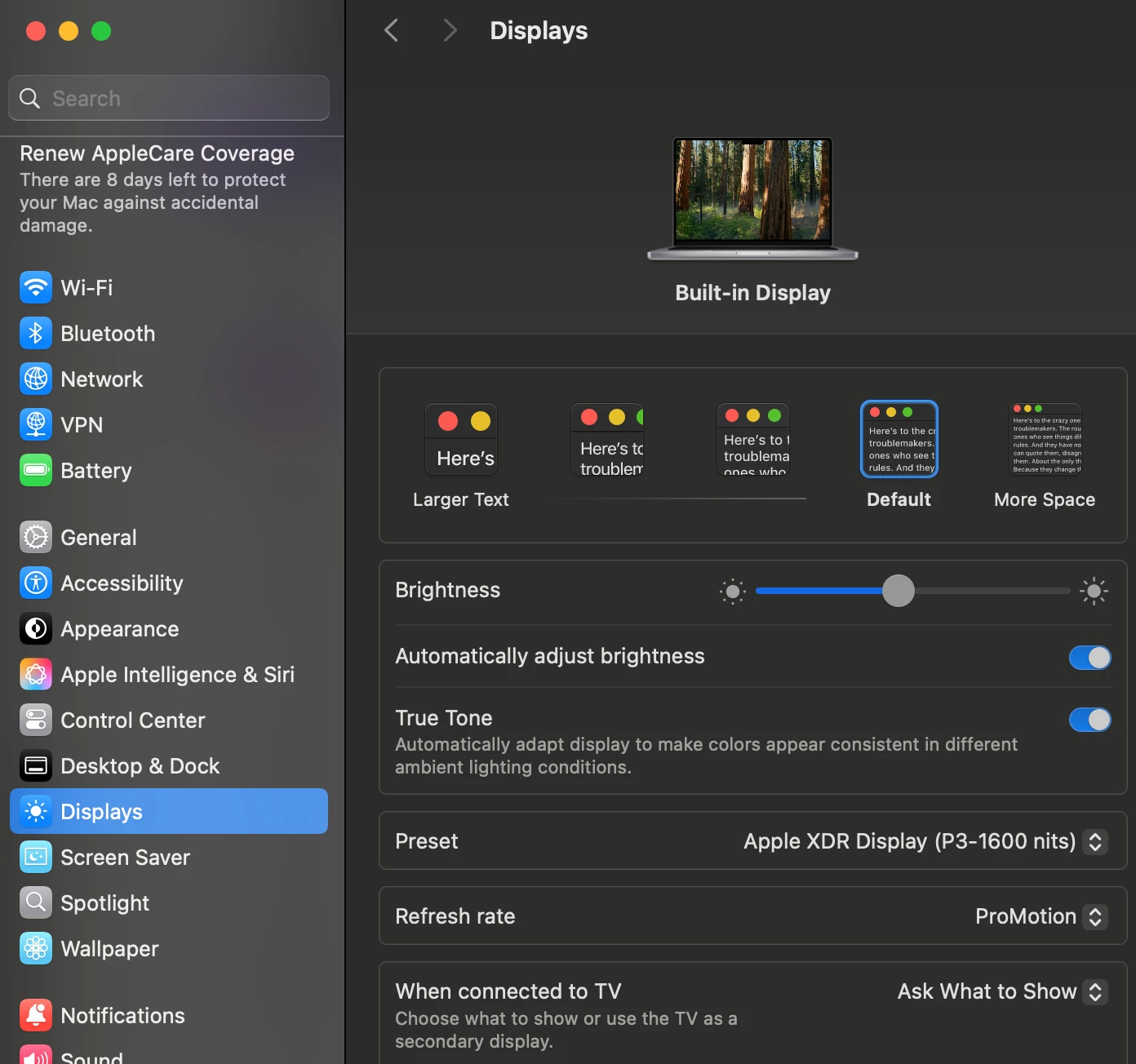Click the high brightness sun icon

pos(1094,591)
